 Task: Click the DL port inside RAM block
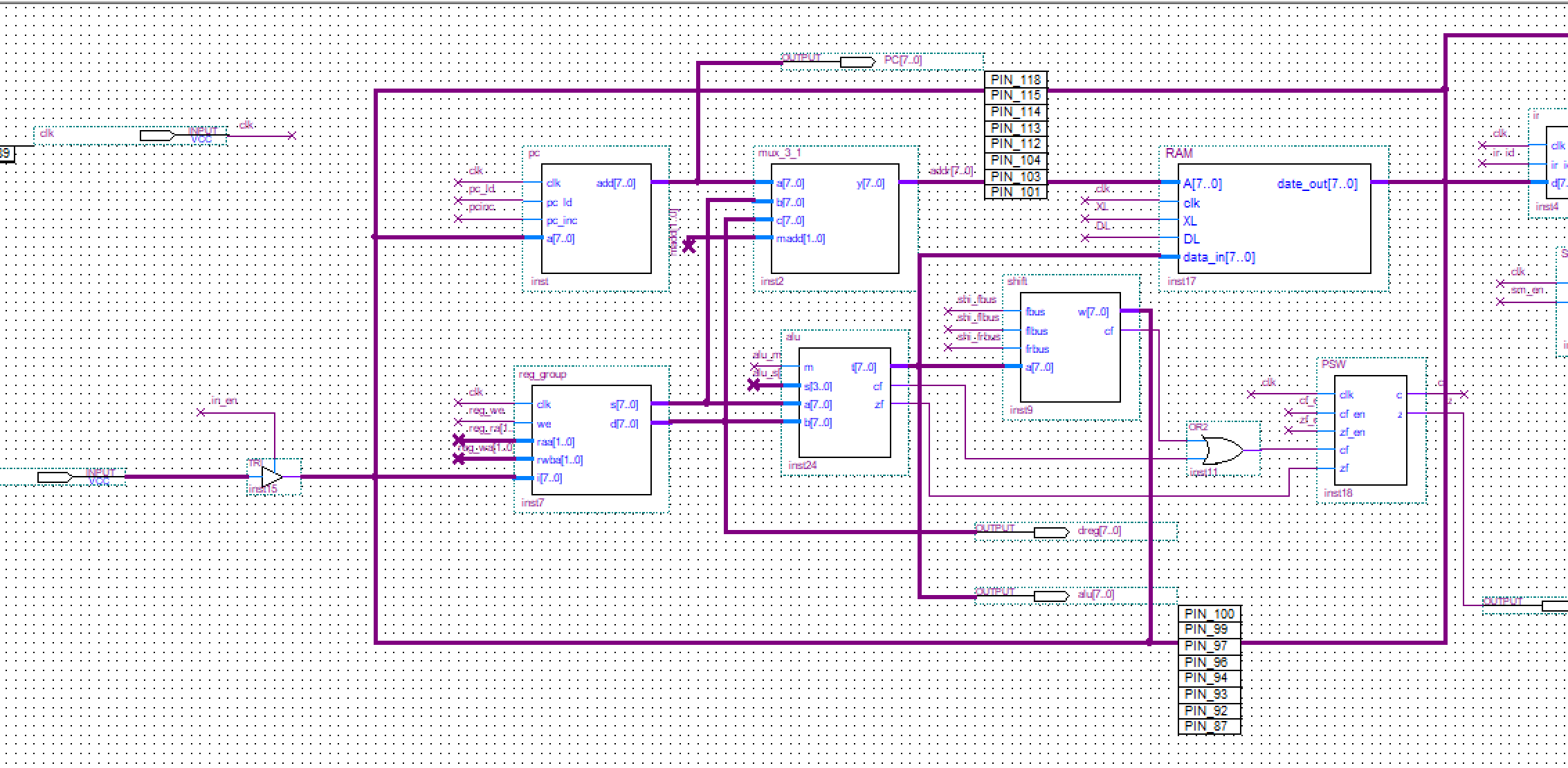click(x=1191, y=239)
